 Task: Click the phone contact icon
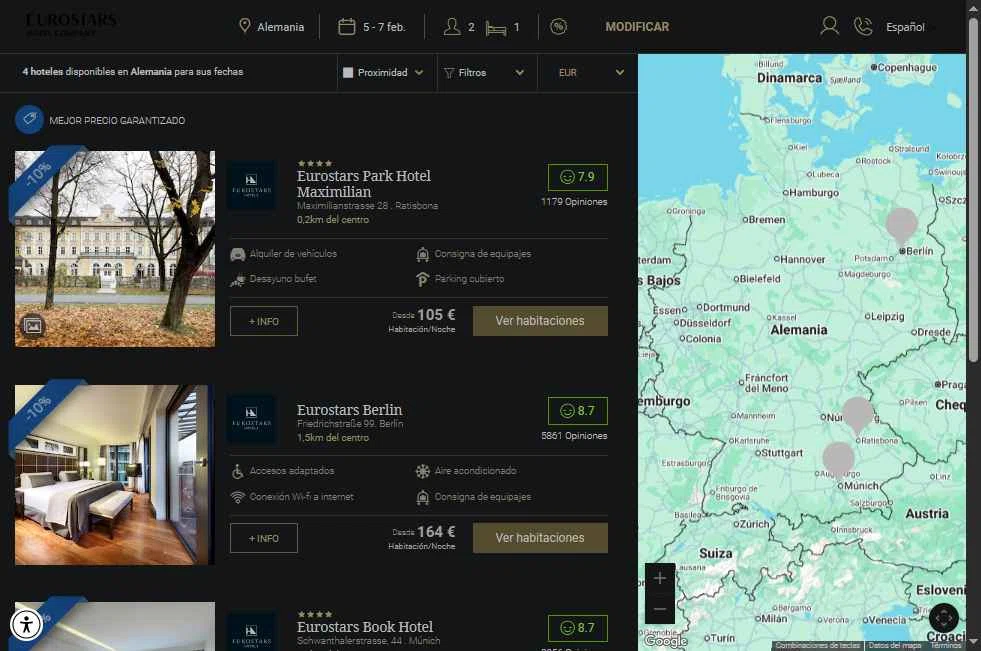click(x=863, y=26)
